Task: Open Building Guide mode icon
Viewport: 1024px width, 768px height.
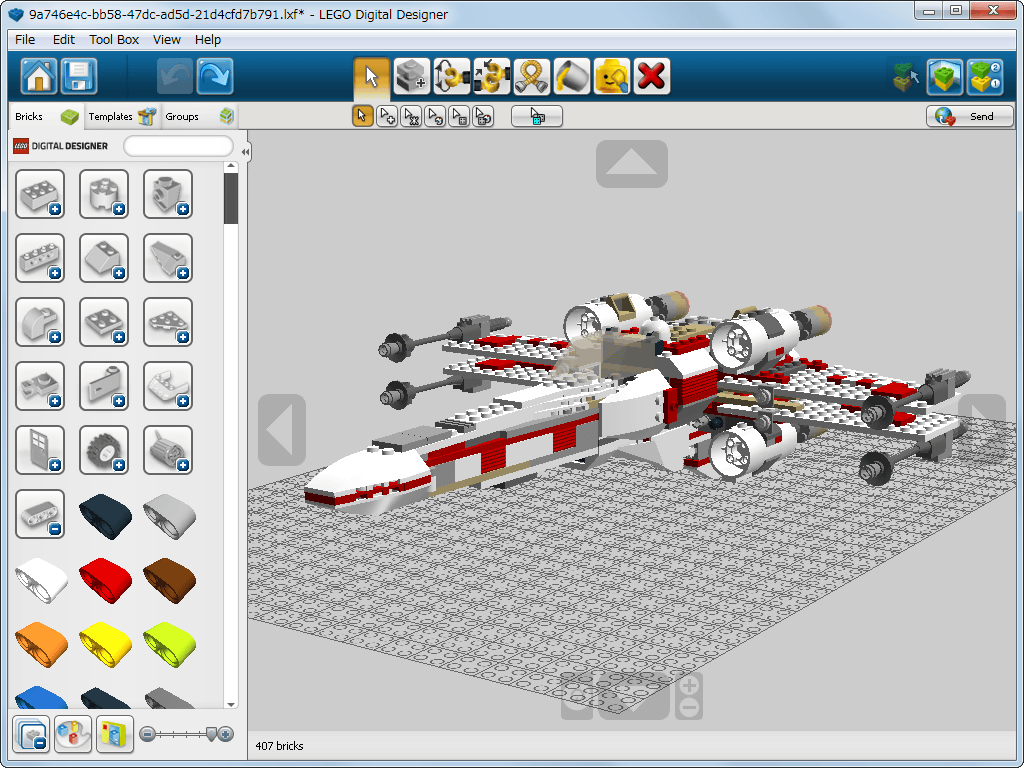Action: (985, 77)
